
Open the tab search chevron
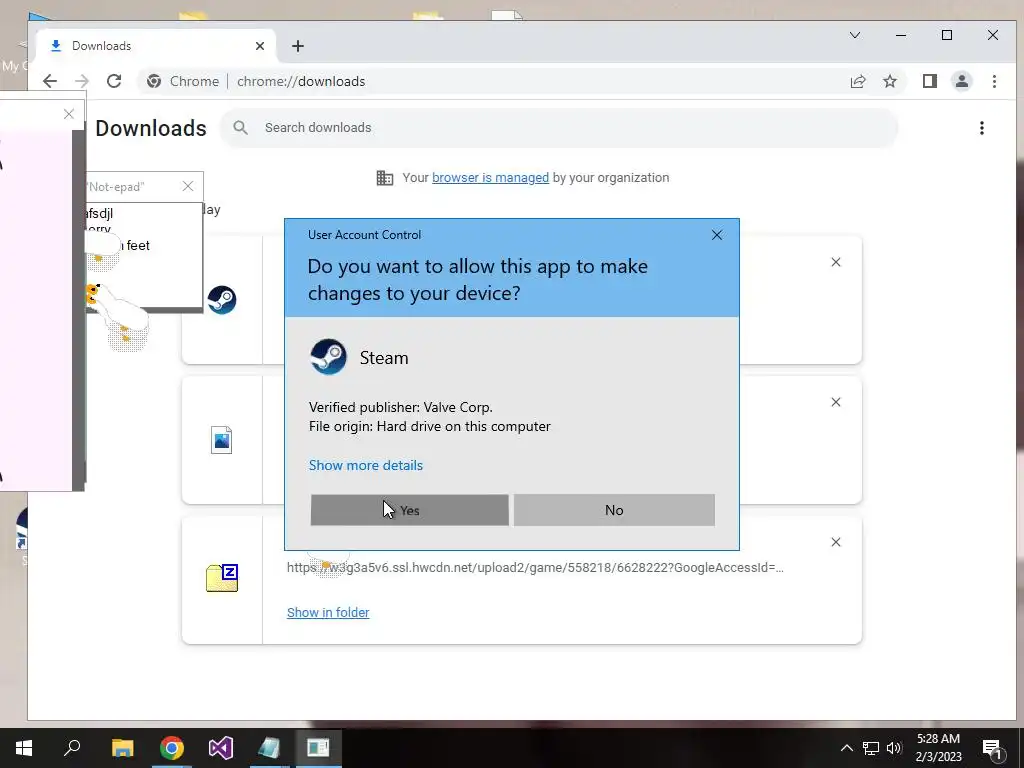(x=854, y=35)
